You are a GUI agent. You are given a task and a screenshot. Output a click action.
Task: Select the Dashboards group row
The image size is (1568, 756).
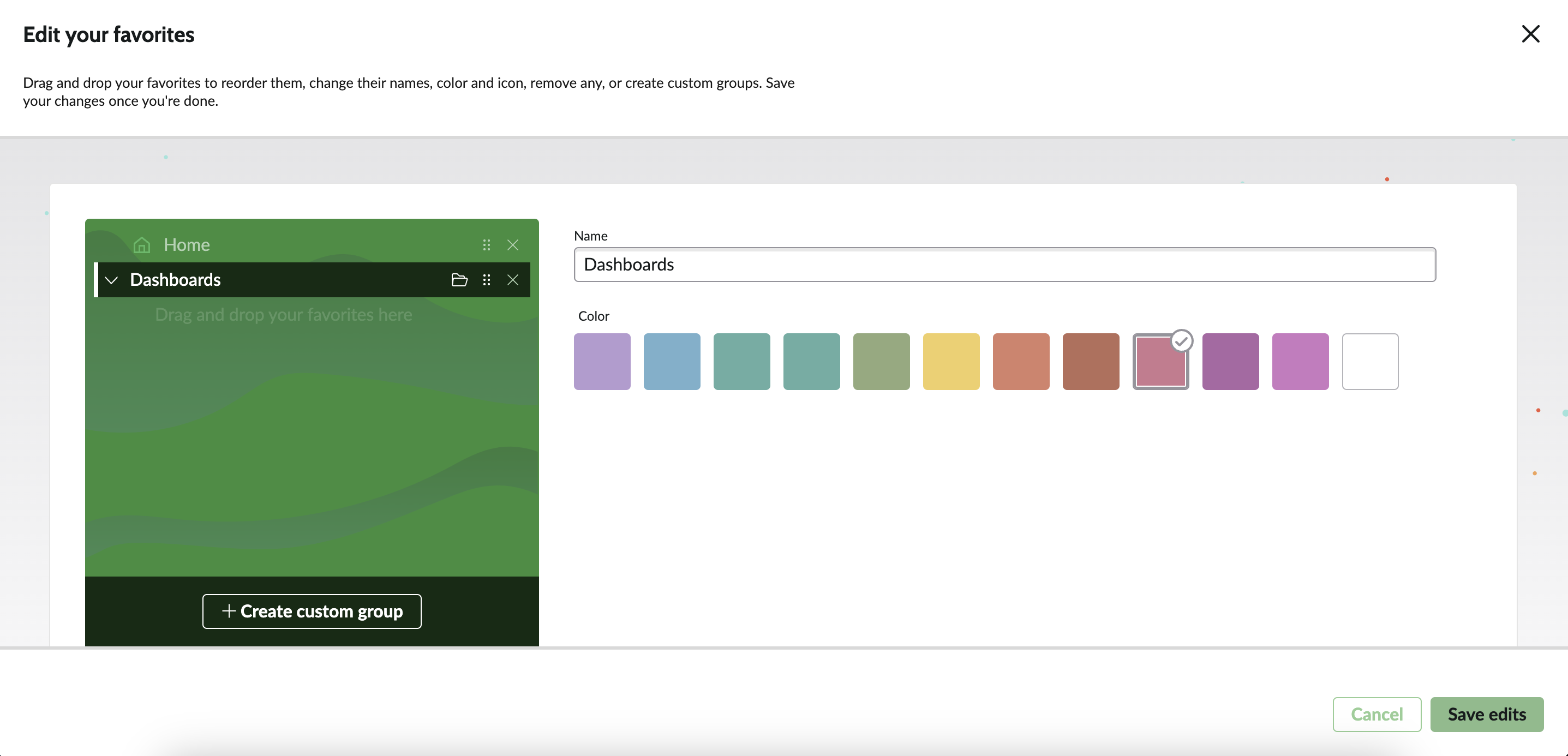click(312, 280)
